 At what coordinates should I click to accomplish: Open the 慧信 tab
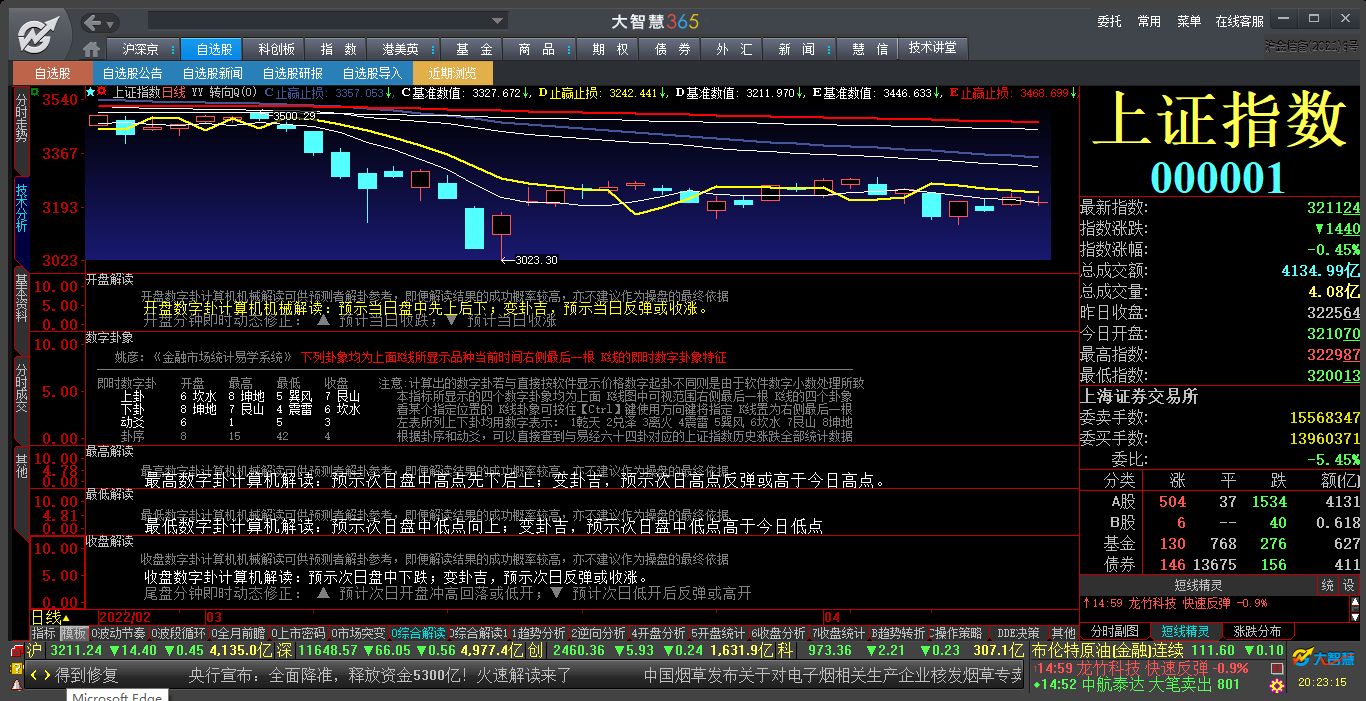pos(869,49)
